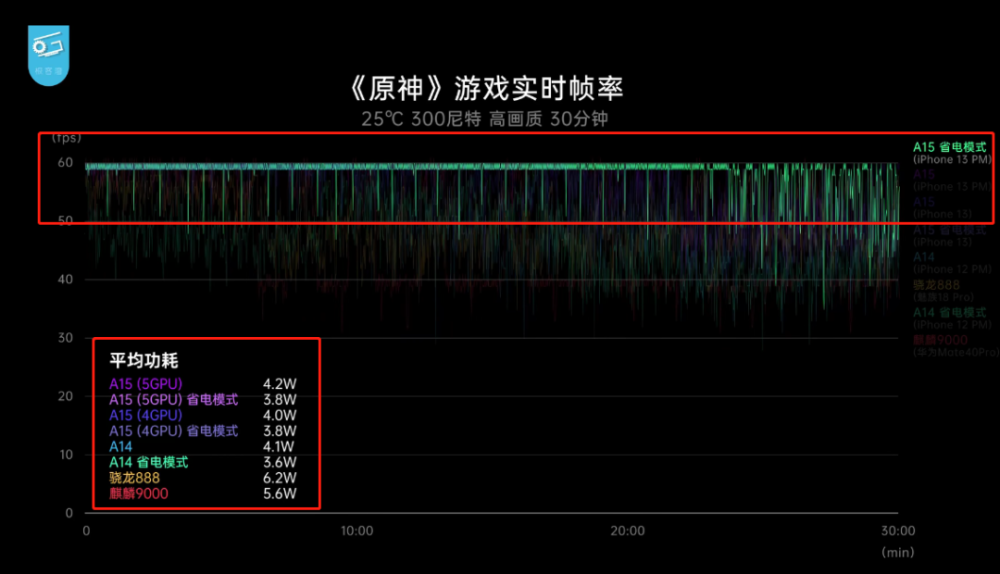Click the 5.6W power value
The width and height of the screenshot is (1000, 574).
pos(280,494)
